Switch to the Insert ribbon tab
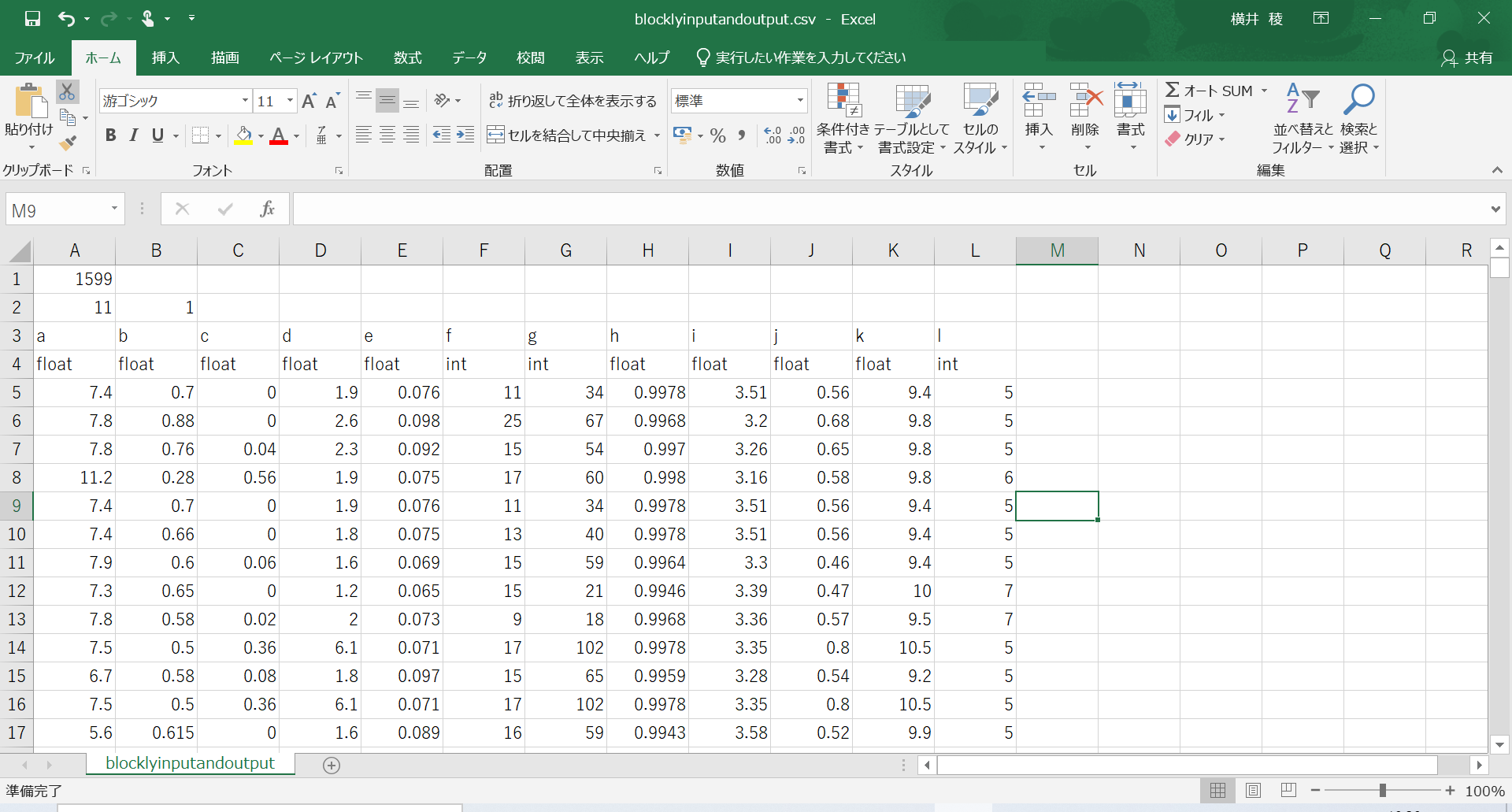Image resolution: width=1512 pixels, height=812 pixels. tap(165, 58)
